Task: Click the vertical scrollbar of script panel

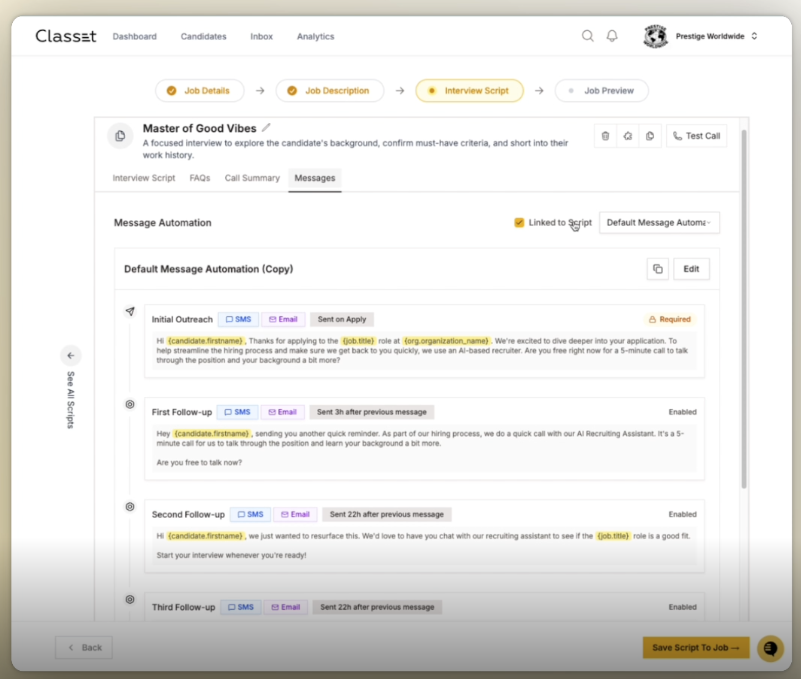Action: (743, 300)
